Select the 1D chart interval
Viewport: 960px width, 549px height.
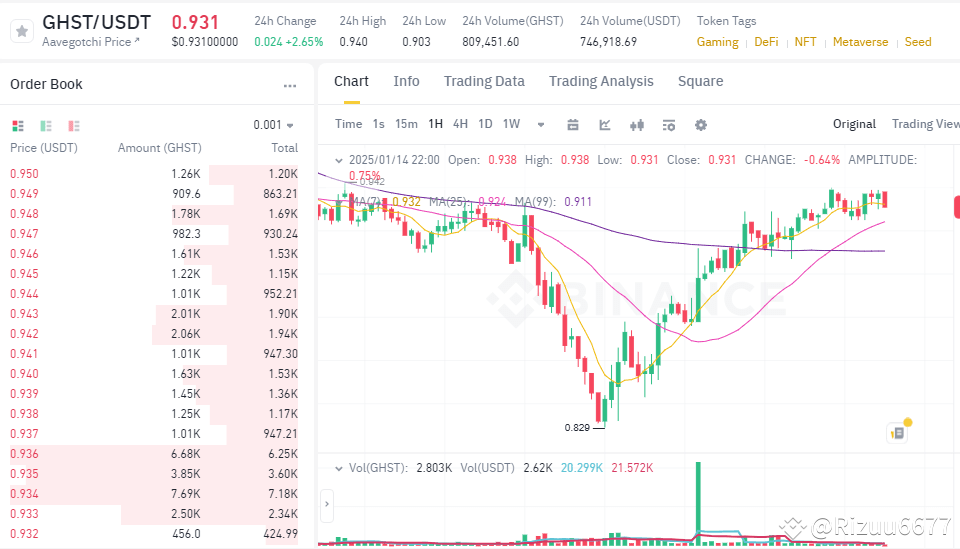(x=485, y=124)
